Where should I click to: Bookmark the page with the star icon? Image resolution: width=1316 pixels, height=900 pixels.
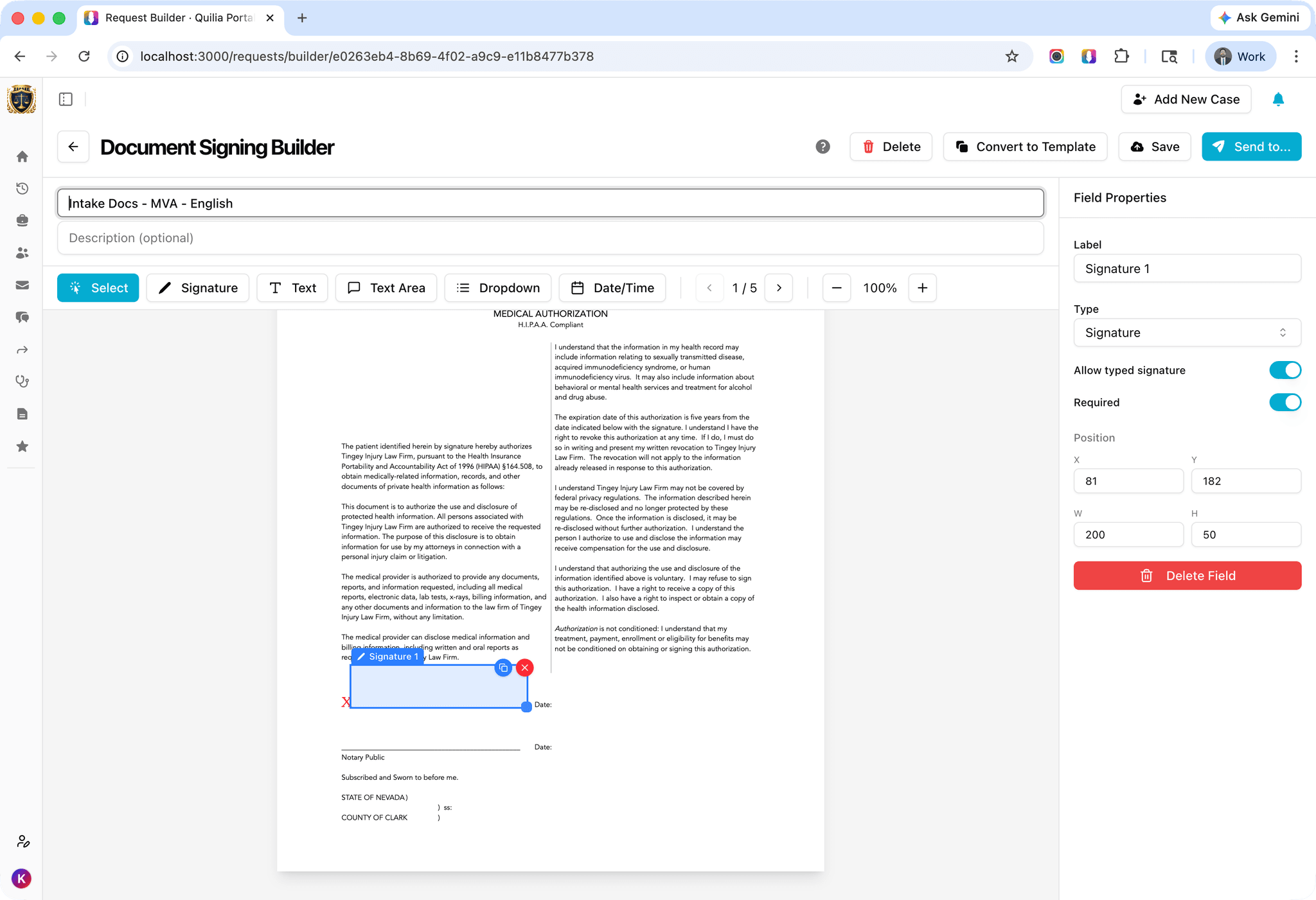pos(1012,56)
